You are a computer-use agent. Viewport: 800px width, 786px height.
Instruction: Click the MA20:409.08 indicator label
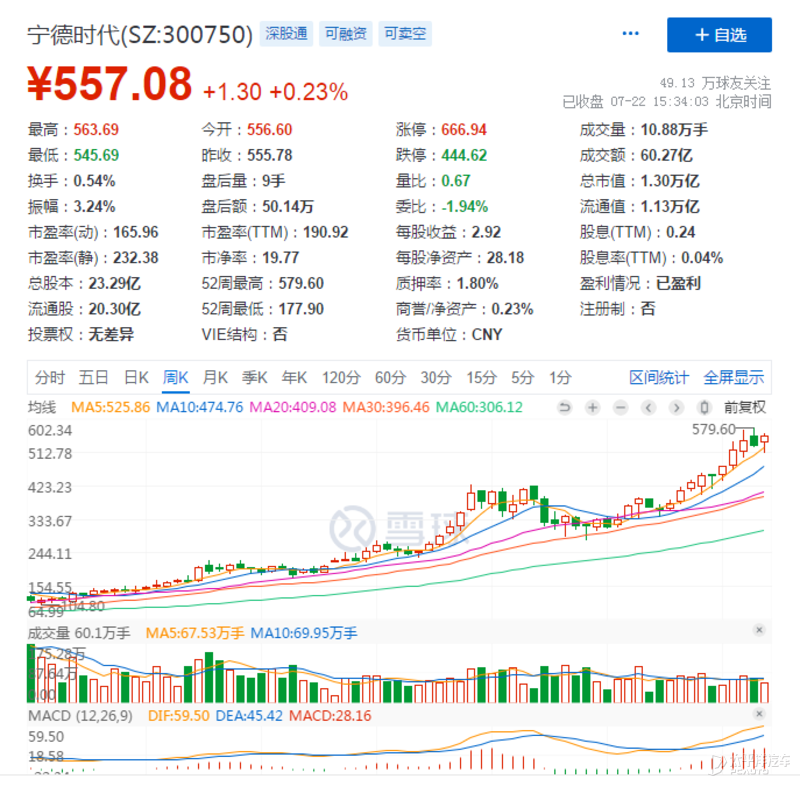(x=293, y=408)
